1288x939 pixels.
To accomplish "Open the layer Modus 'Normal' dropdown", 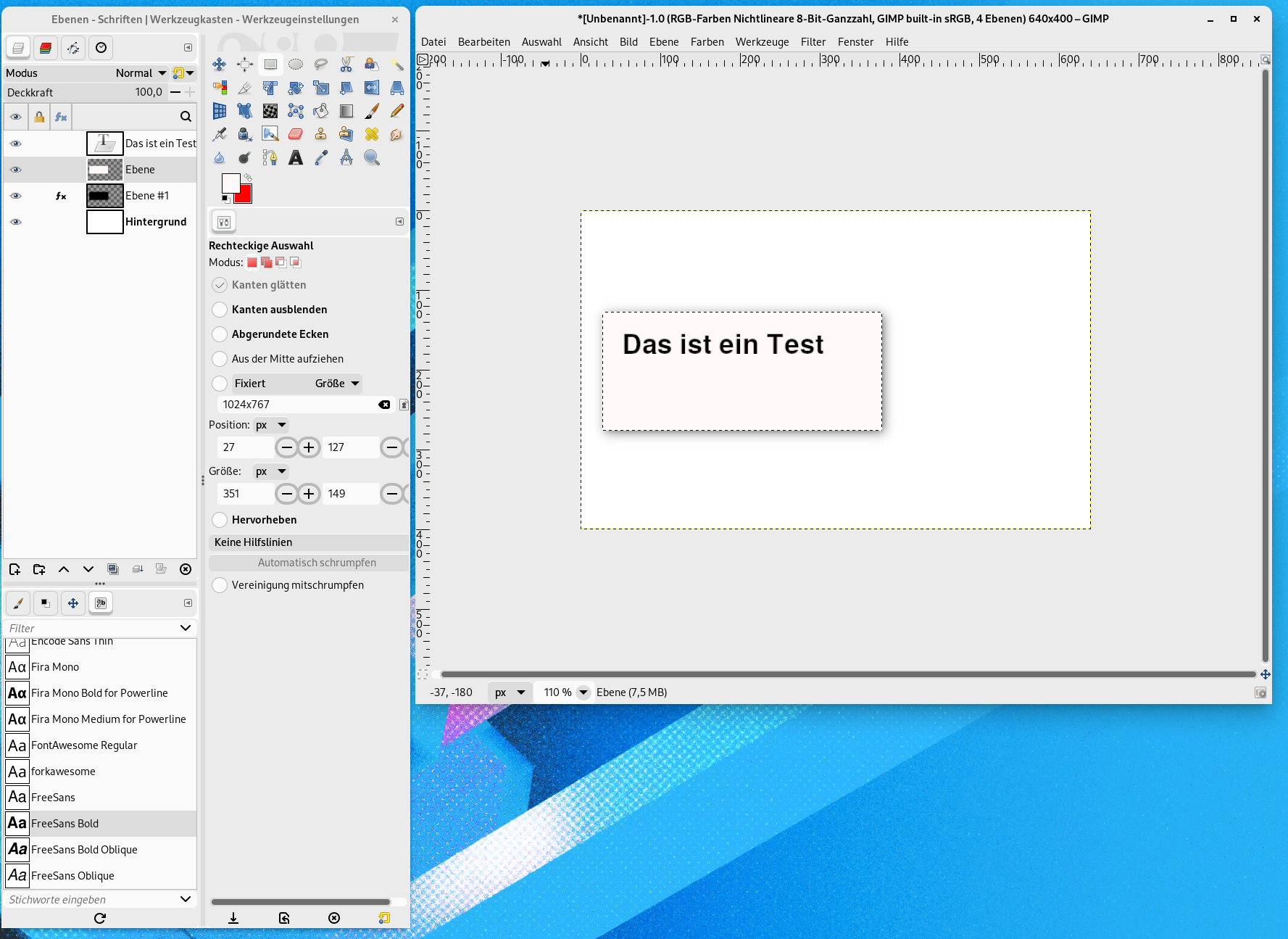I will pos(141,73).
